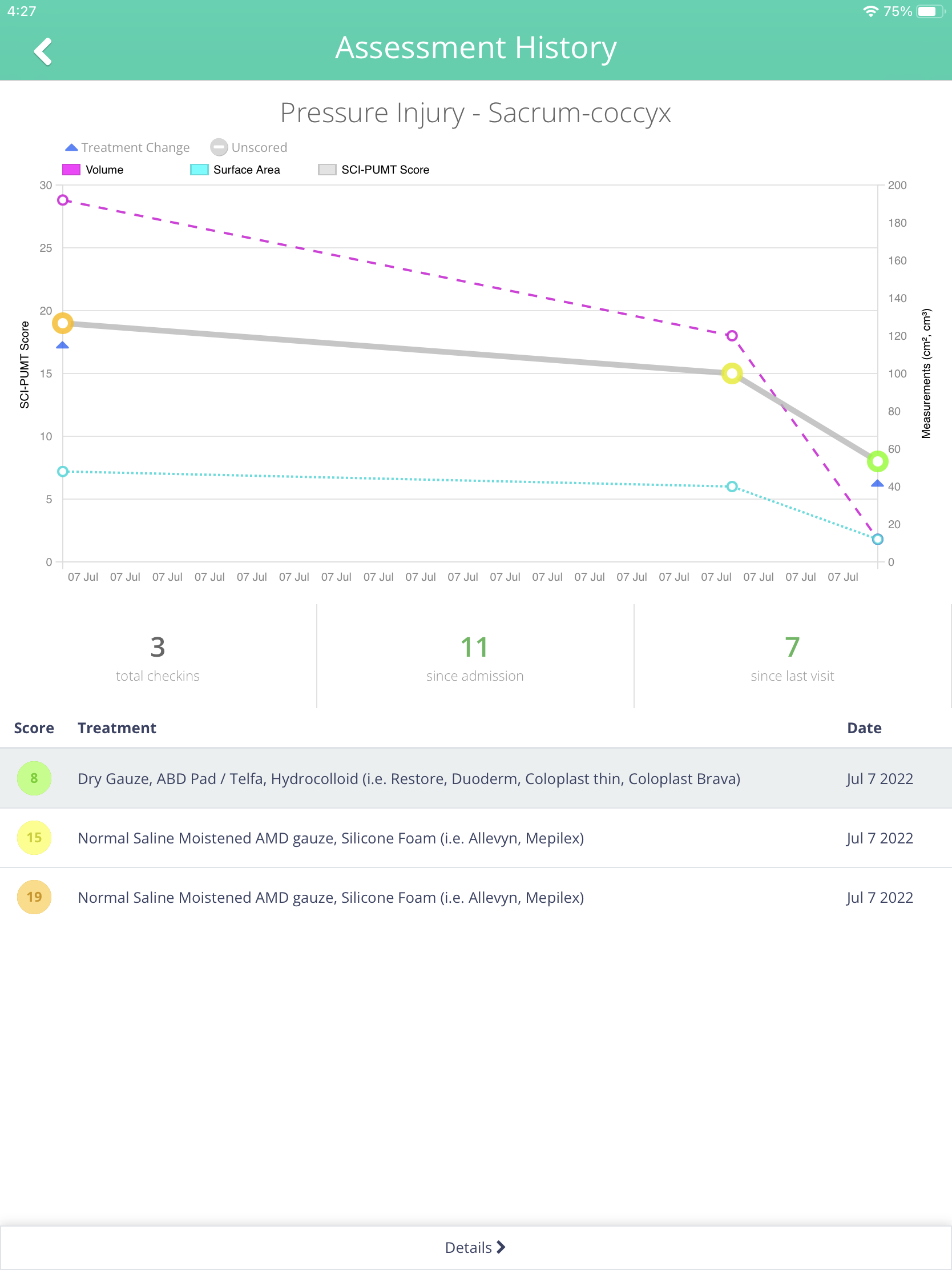Select the green score point at 8 on chart
The image size is (952, 1270).
(877, 461)
